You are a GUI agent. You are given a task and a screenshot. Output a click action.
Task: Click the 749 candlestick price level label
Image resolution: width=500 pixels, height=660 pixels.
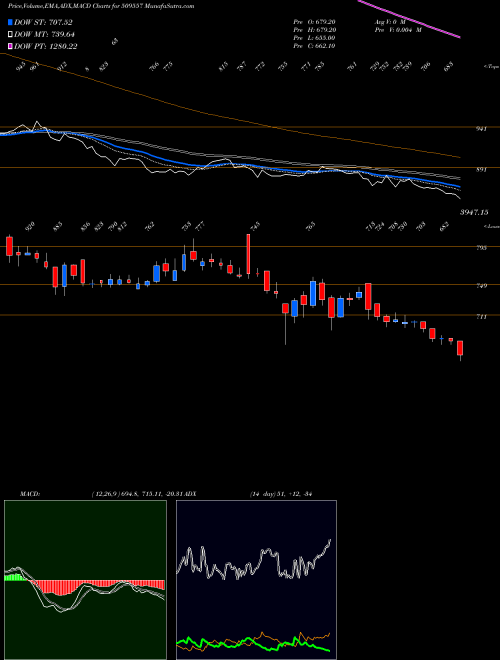[481, 286]
